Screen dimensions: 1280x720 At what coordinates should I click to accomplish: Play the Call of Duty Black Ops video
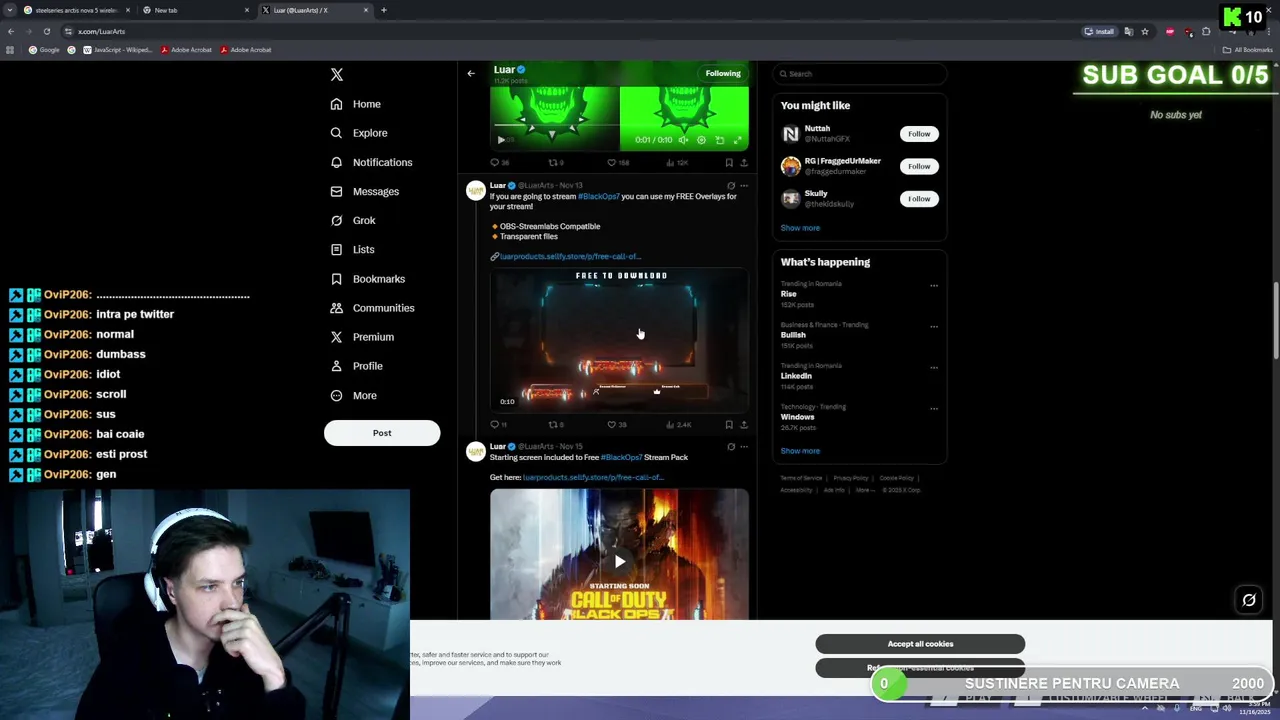619,561
